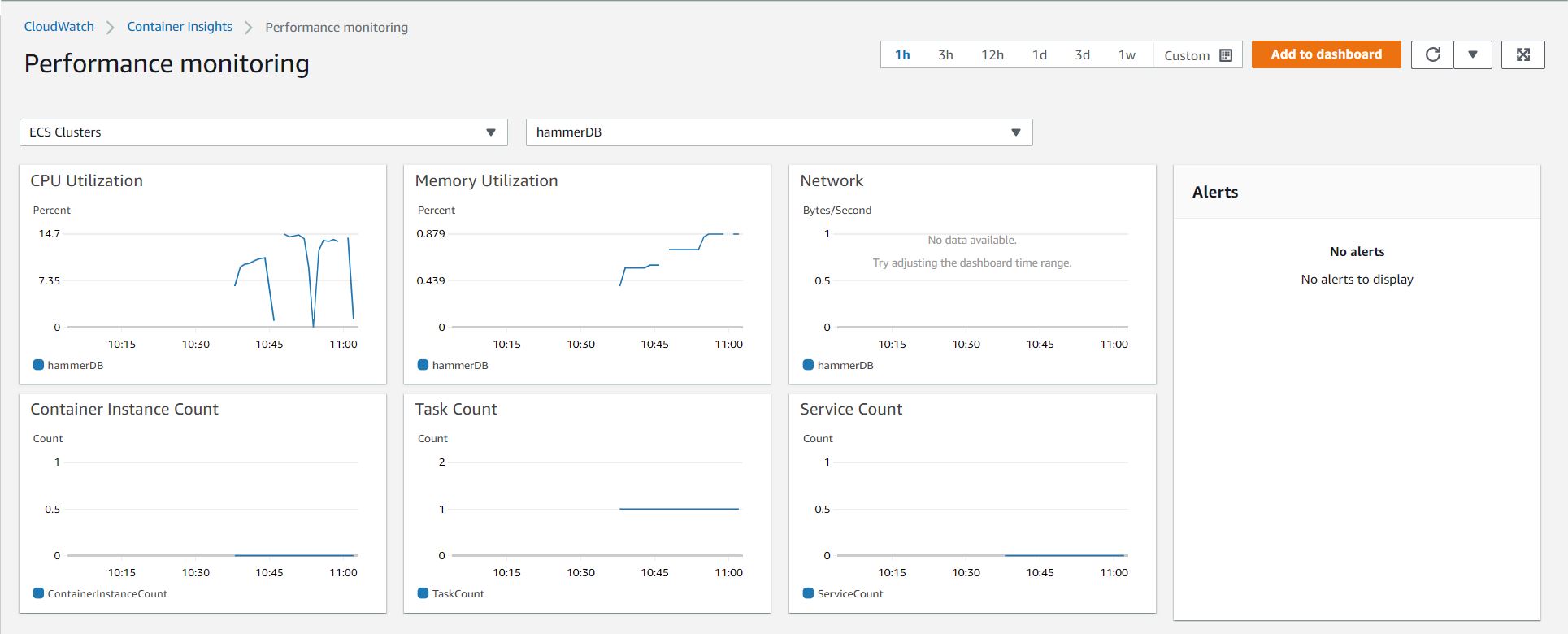This screenshot has height=634, width=1568.
Task: Click the calendar icon next to Custom
Action: coord(1226,55)
